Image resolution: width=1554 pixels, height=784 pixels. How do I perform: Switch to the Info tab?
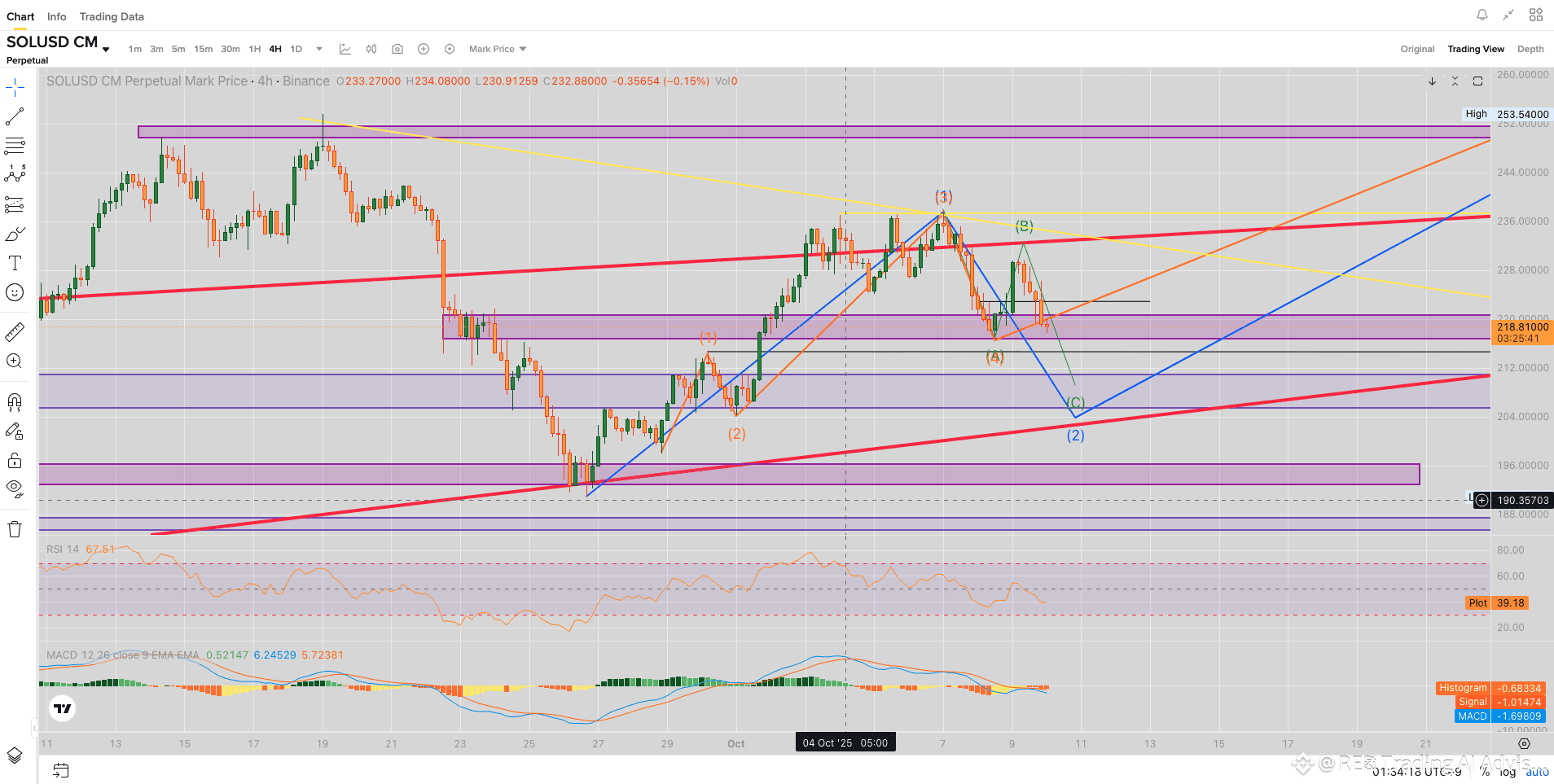(x=56, y=16)
